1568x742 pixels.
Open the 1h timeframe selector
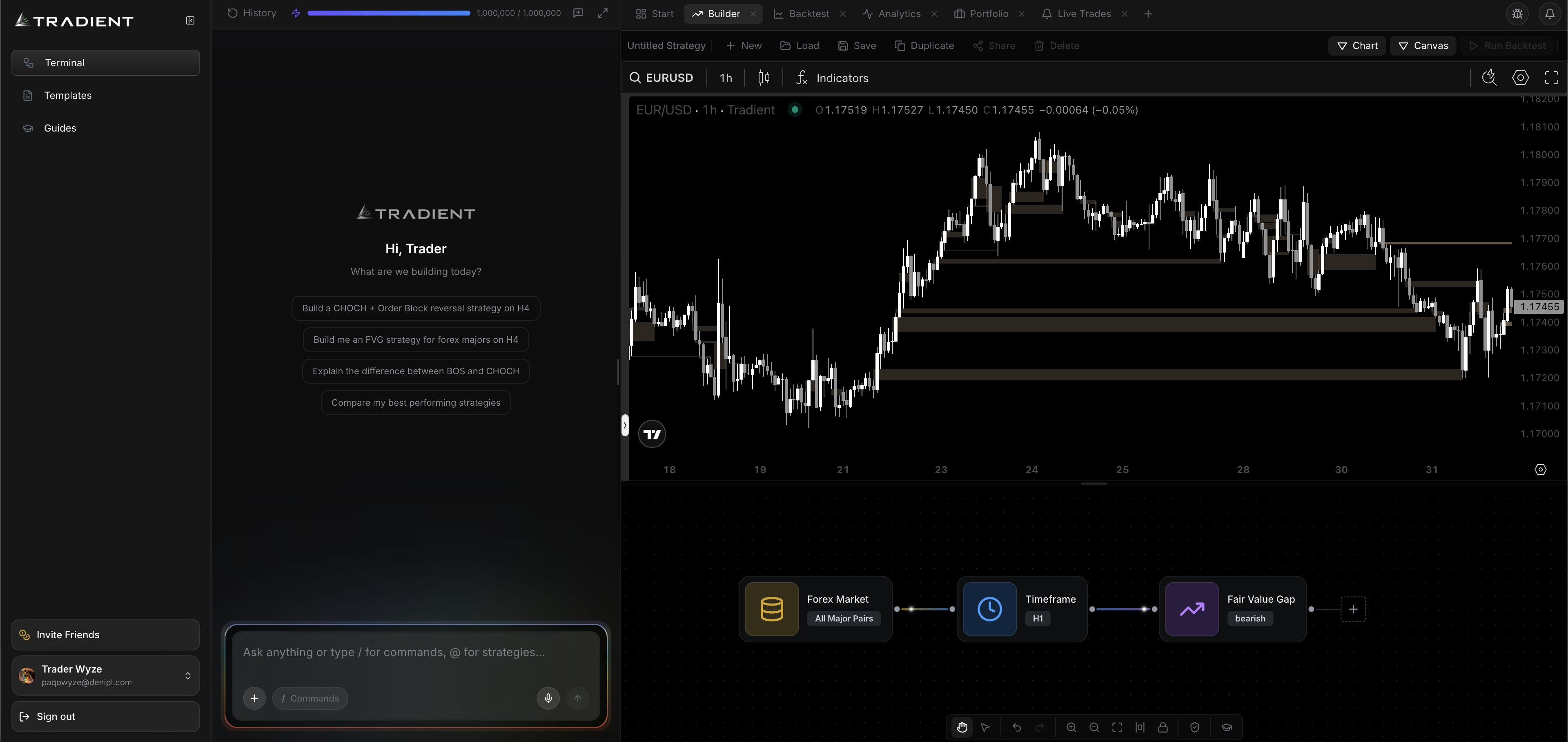pos(726,77)
